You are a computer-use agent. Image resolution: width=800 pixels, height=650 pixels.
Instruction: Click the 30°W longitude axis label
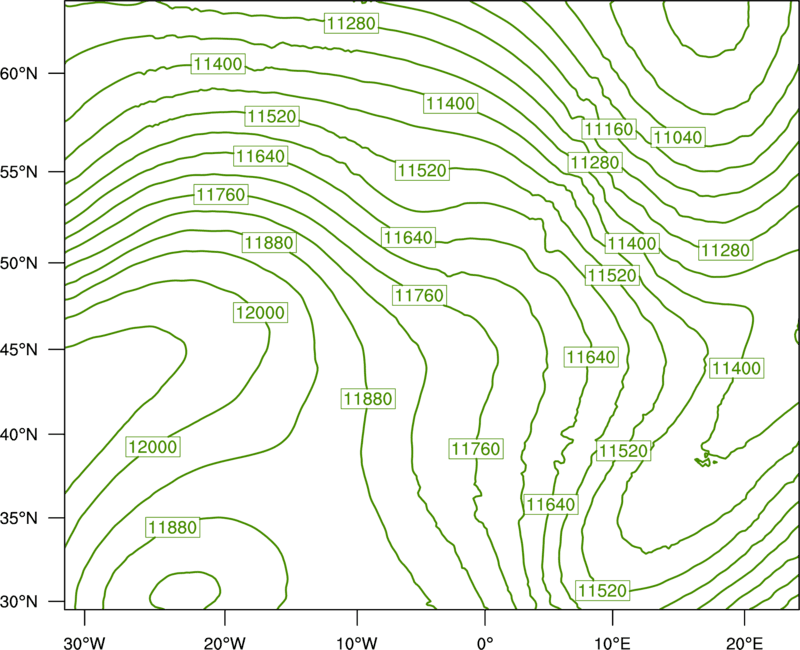click(x=84, y=643)
